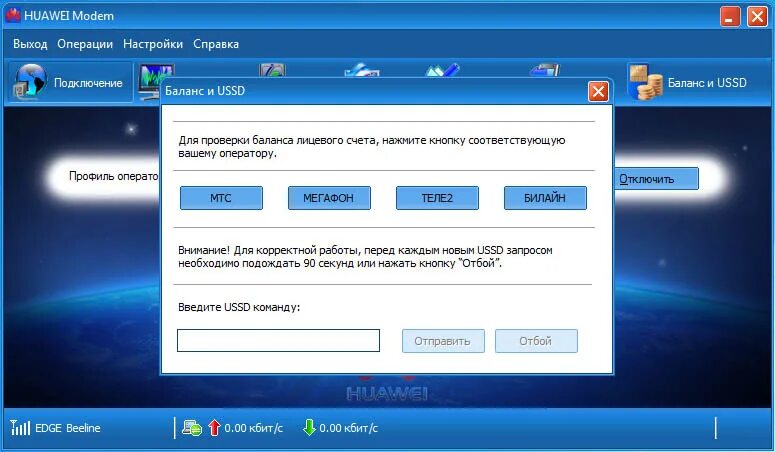Open the Операции menu
This screenshot has width=775, height=452.
[x=85, y=44]
